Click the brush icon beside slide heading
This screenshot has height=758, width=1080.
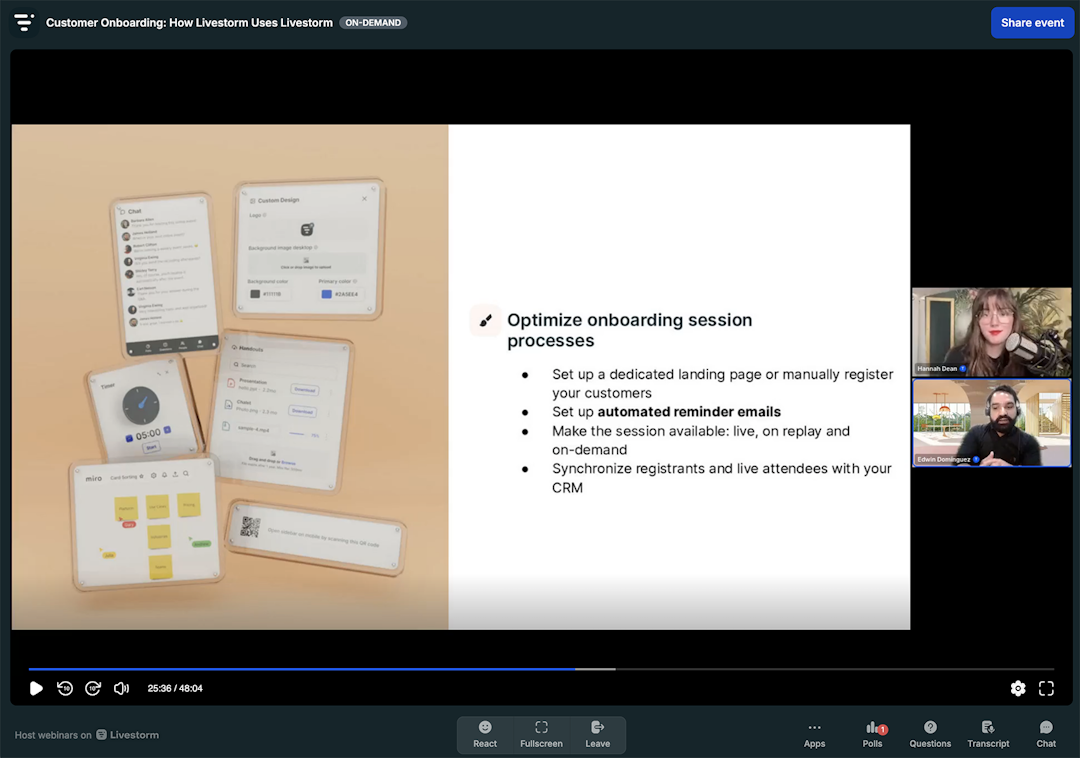486,320
